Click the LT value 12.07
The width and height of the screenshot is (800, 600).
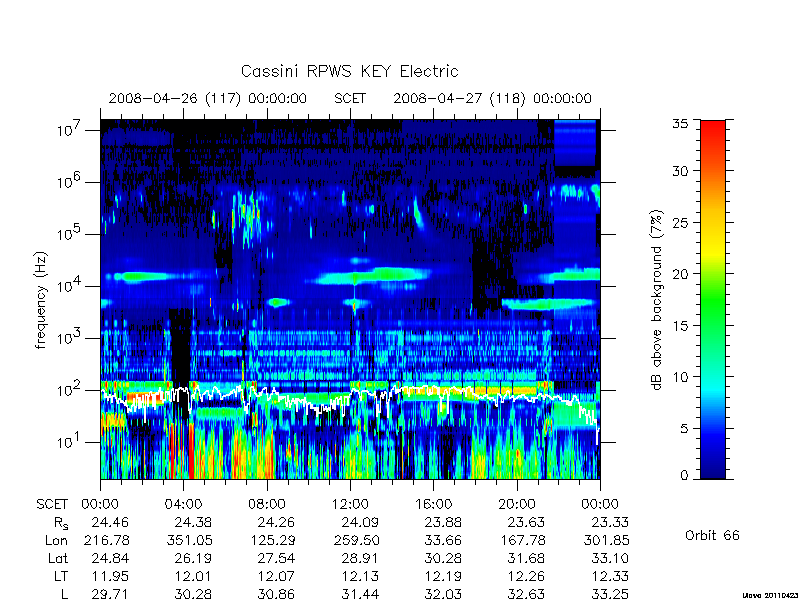point(276,577)
